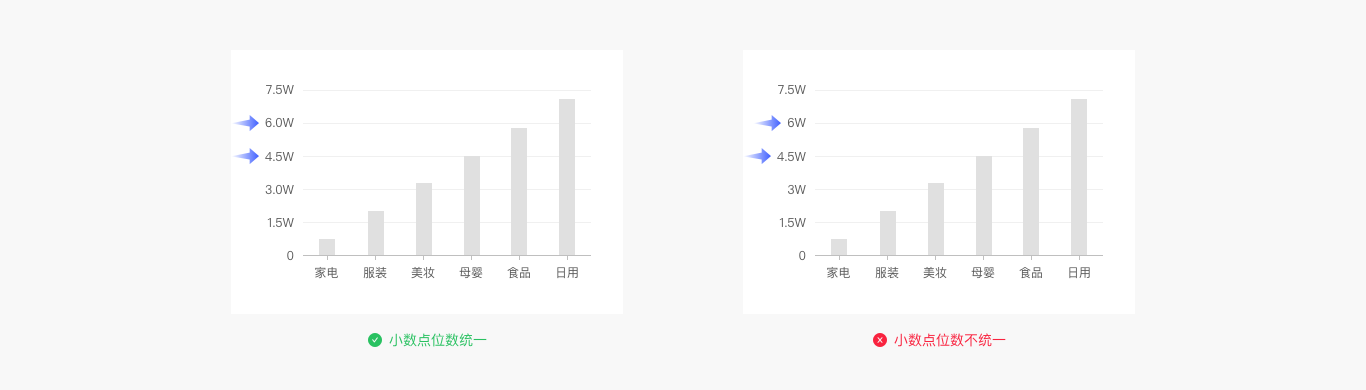The image size is (1366, 390).
Task: Select the 美妆 bar in the left chart
Action: tap(424, 219)
